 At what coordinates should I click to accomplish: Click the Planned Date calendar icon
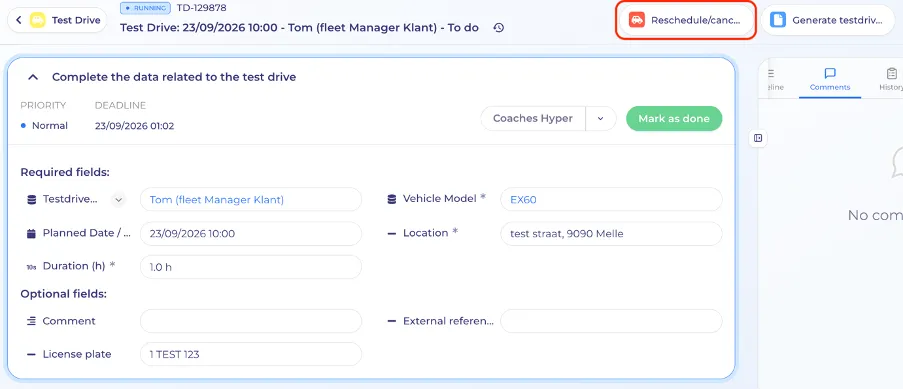31,234
